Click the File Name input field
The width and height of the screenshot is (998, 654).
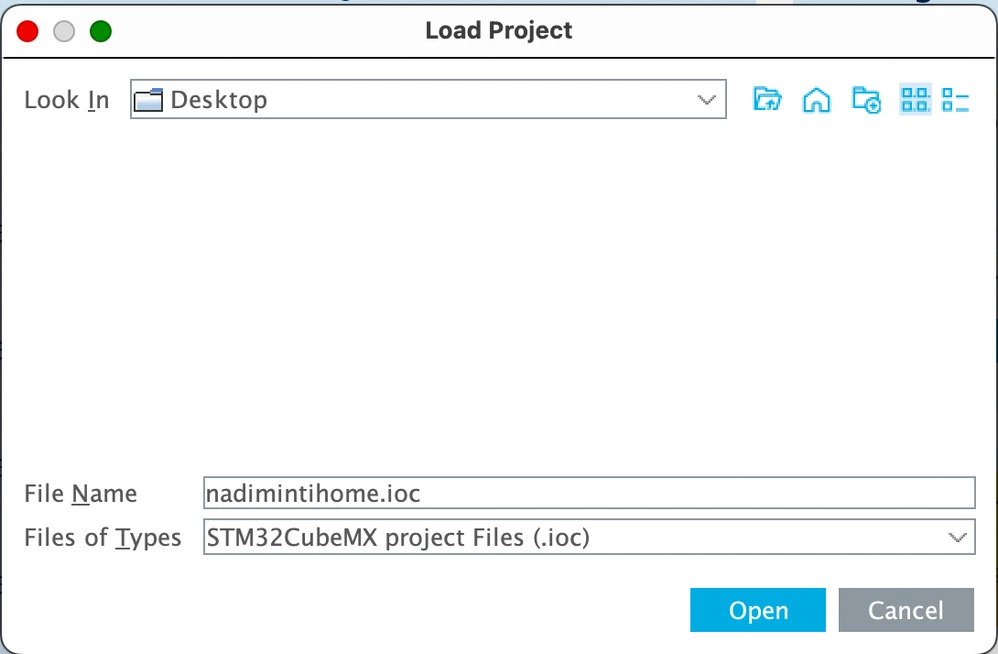click(x=589, y=493)
